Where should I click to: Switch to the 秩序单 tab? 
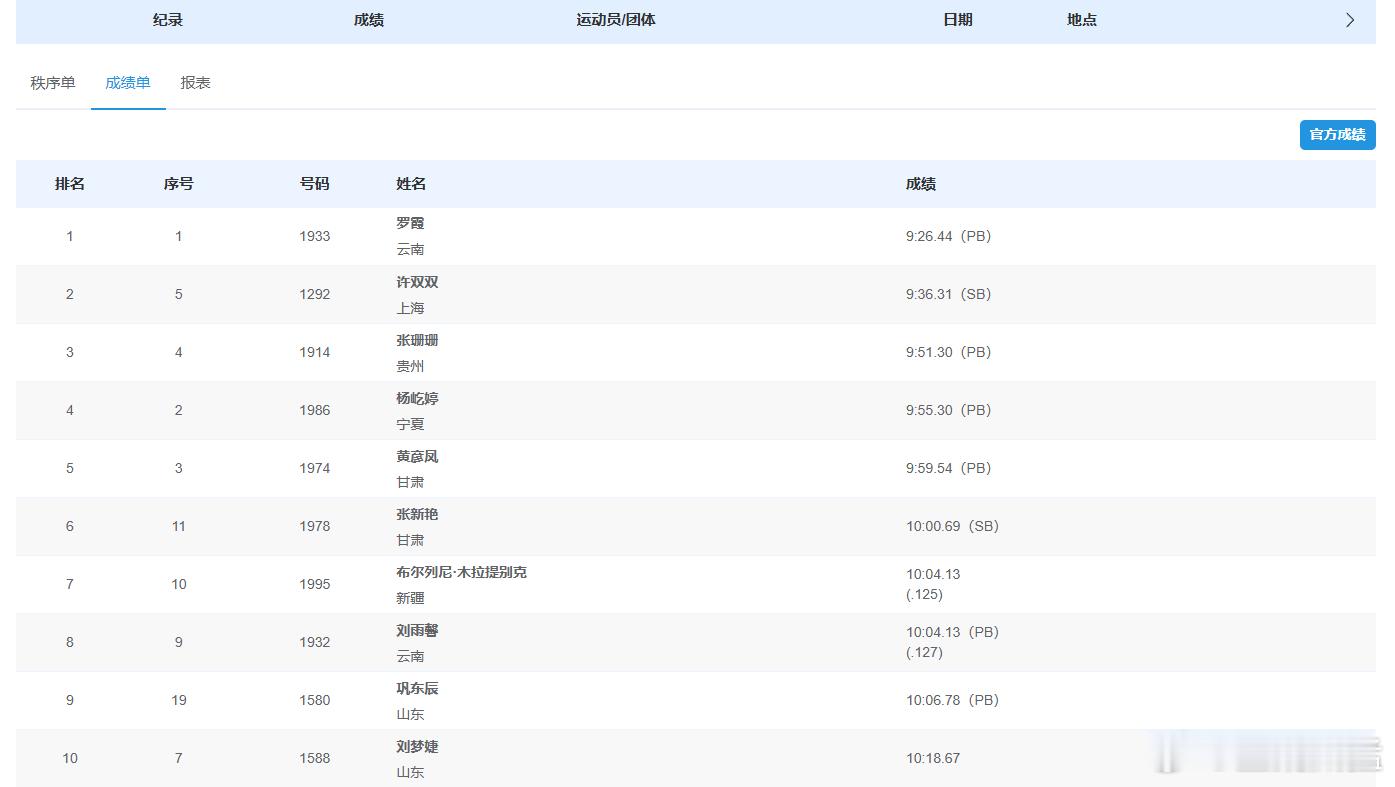pyautogui.click(x=53, y=83)
